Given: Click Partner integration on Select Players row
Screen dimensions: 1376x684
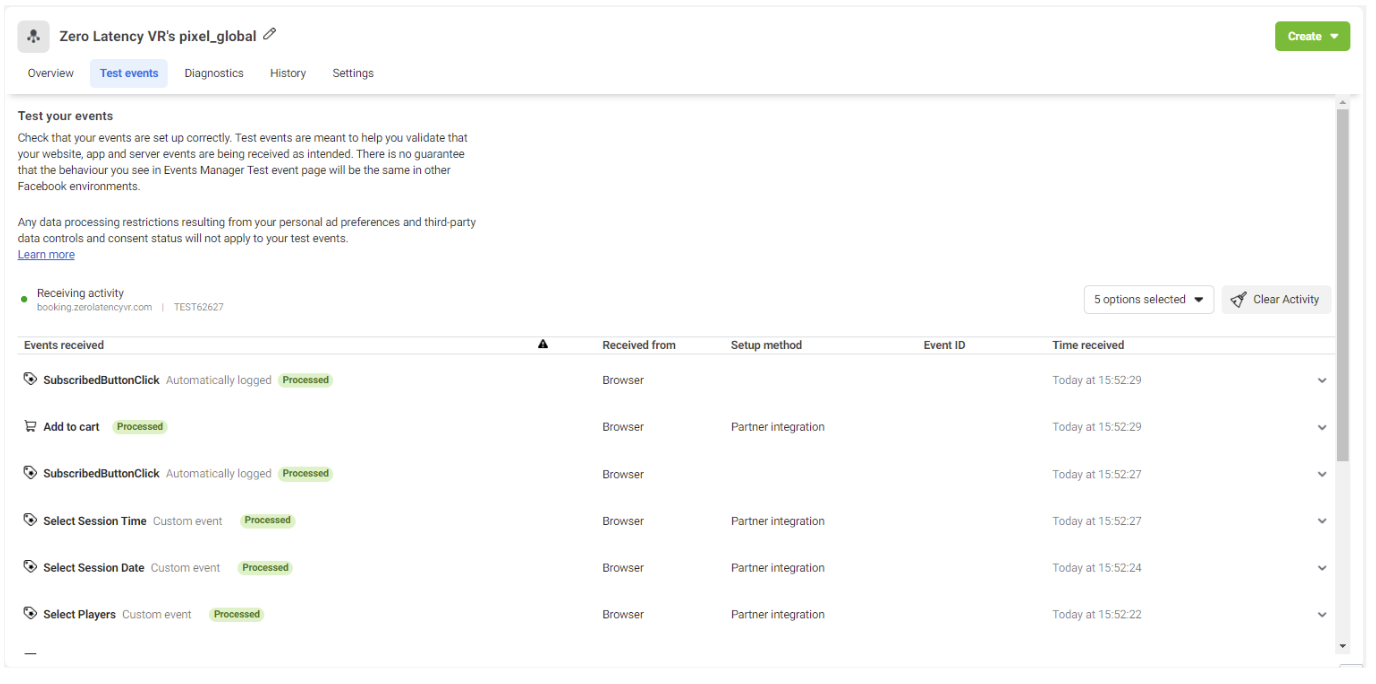Looking at the screenshot, I should pyautogui.click(x=778, y=615).
